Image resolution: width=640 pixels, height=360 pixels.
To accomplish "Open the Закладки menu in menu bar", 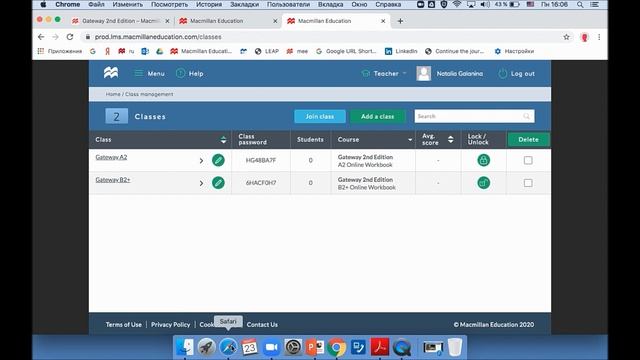I will click(x=244, y=4).
